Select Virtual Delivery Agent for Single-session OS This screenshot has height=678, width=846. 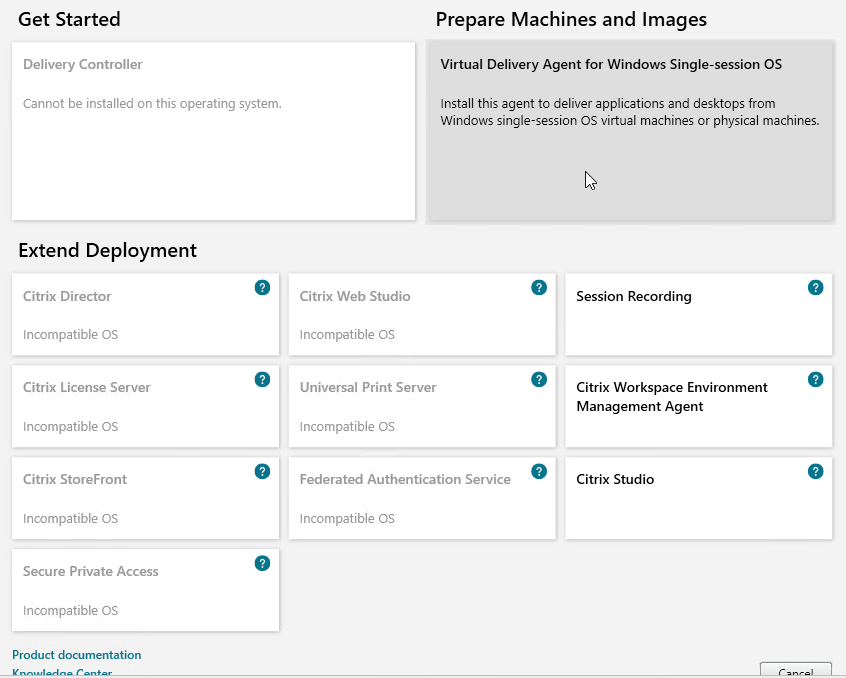[630, 131]
